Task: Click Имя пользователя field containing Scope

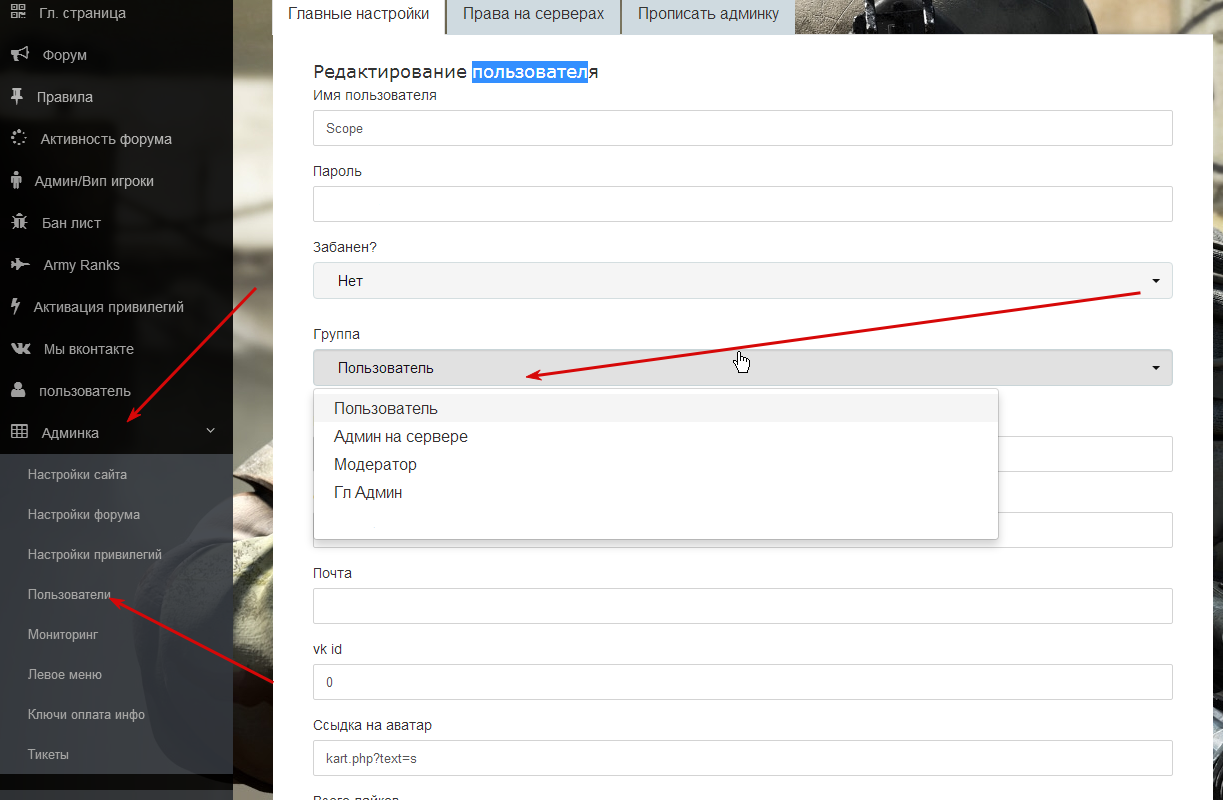Action: [742, 128]
